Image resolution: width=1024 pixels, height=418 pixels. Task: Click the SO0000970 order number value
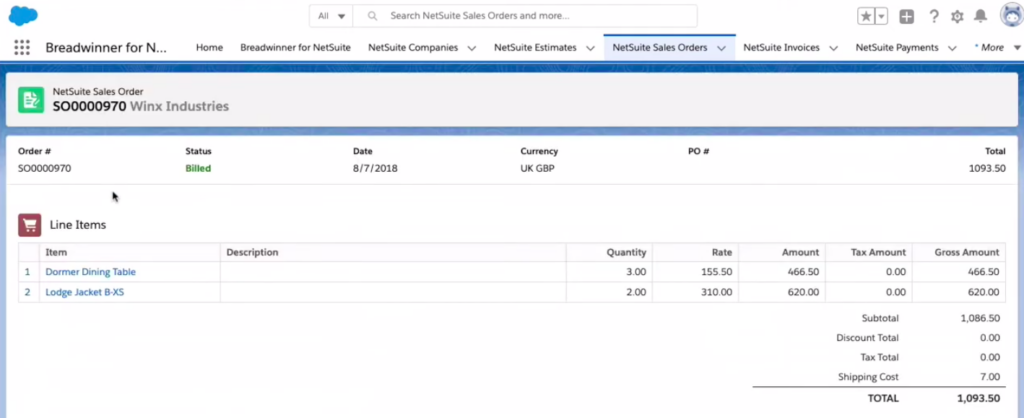(x=44, y=169)
